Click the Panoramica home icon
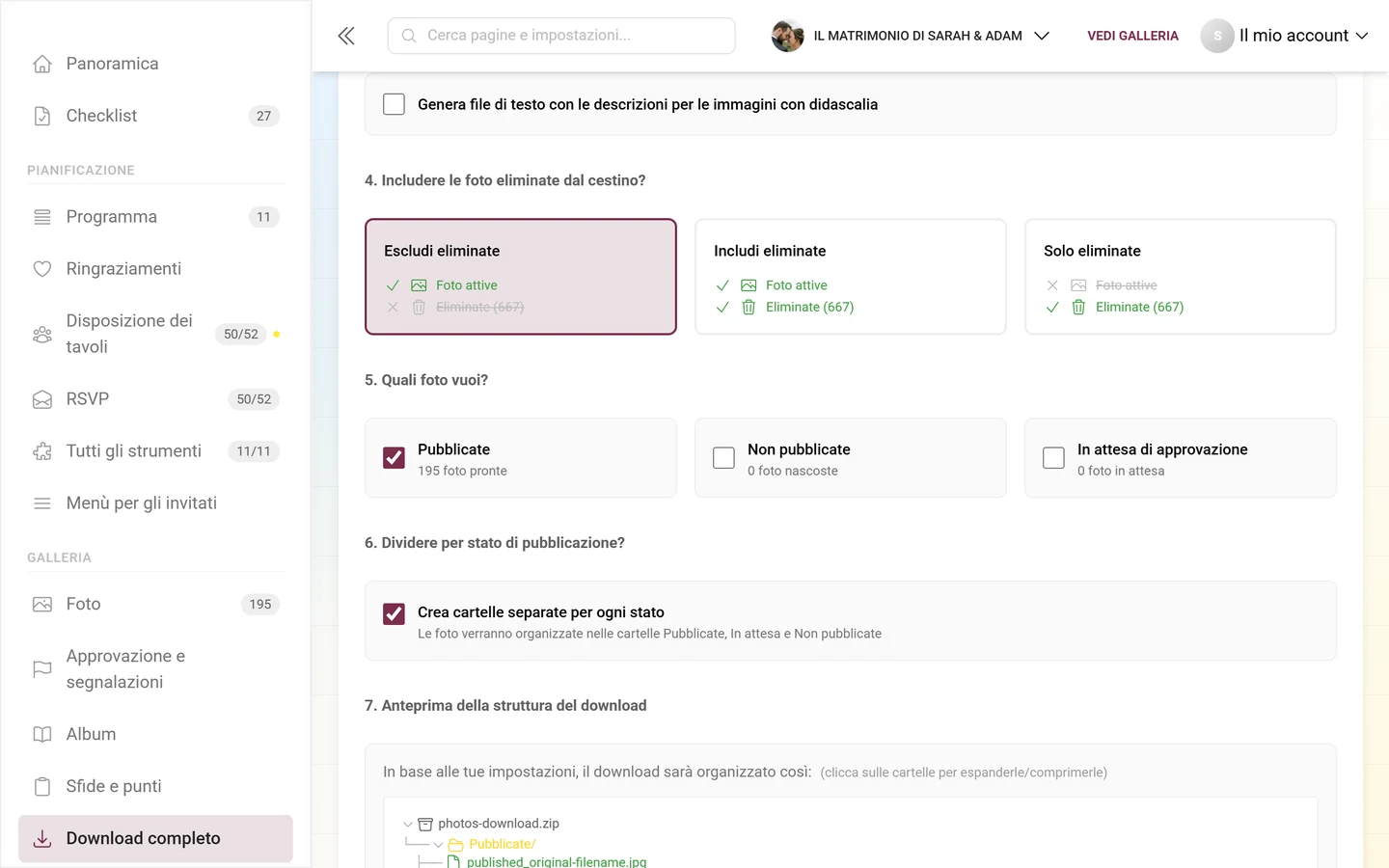 coord(42,64)
